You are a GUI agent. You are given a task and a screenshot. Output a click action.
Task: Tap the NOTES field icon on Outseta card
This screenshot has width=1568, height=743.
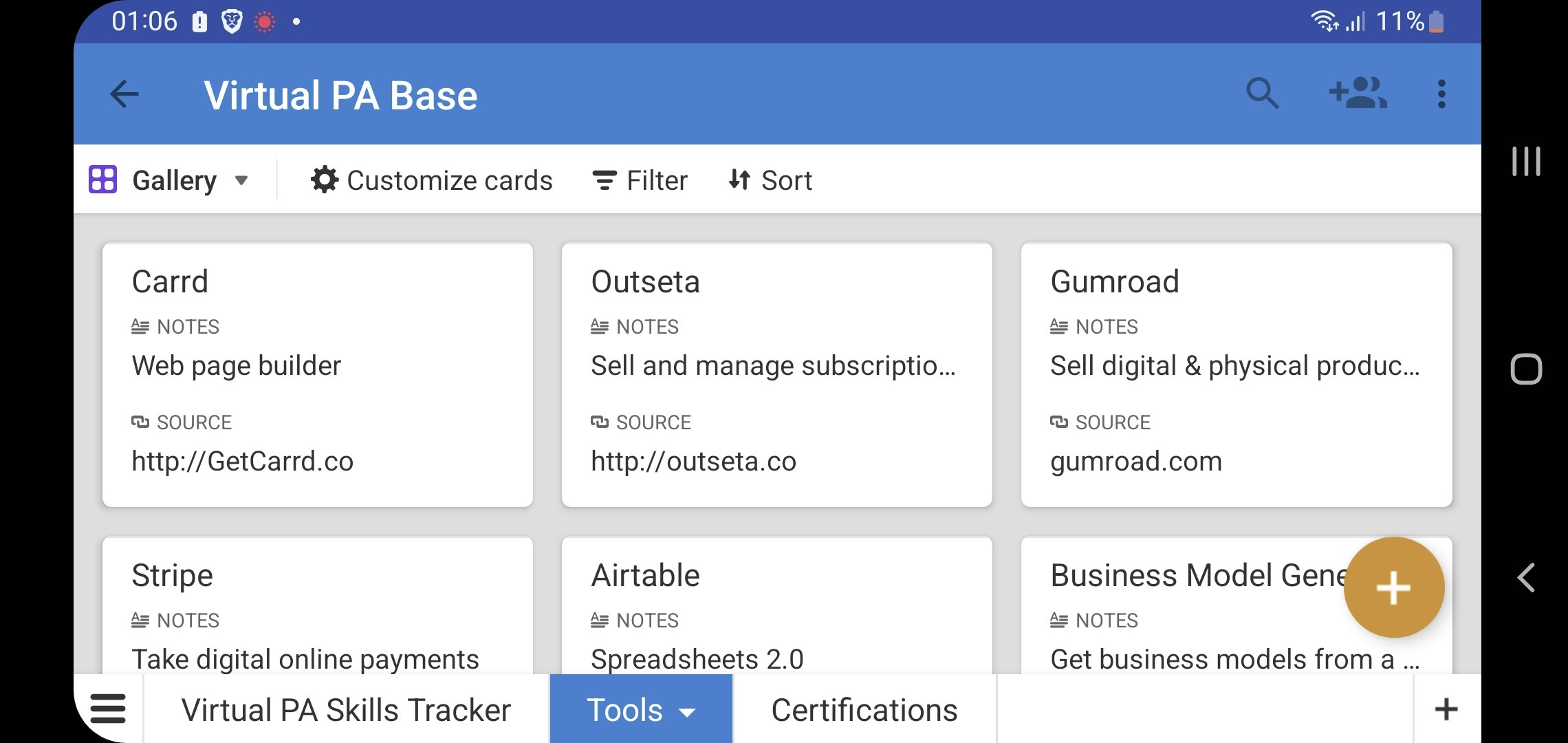(x=600, y=326)
